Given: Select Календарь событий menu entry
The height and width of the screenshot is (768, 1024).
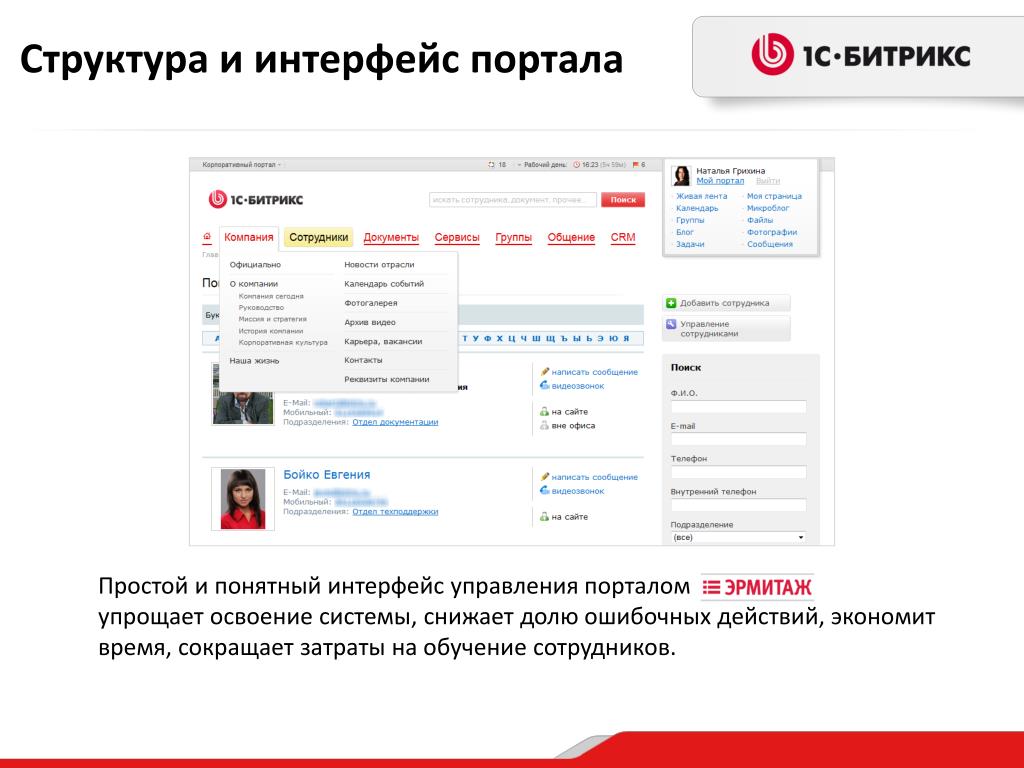Looking at the screenshot, I should (384, 283).
